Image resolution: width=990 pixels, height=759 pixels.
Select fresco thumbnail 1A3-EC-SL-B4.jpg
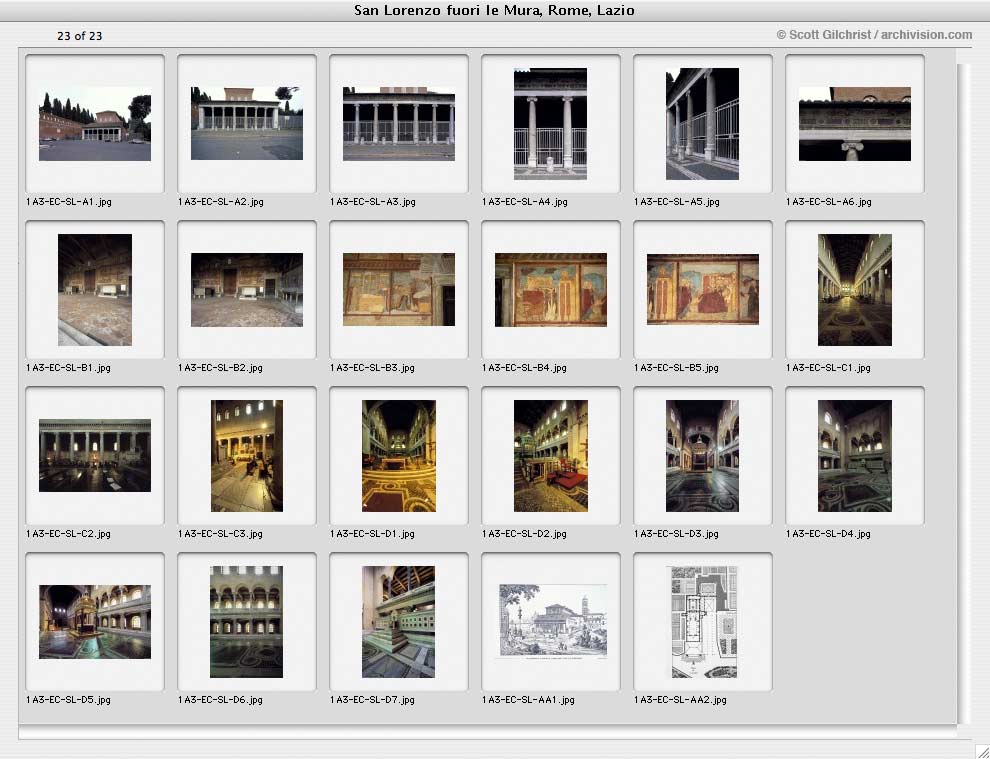551,290
